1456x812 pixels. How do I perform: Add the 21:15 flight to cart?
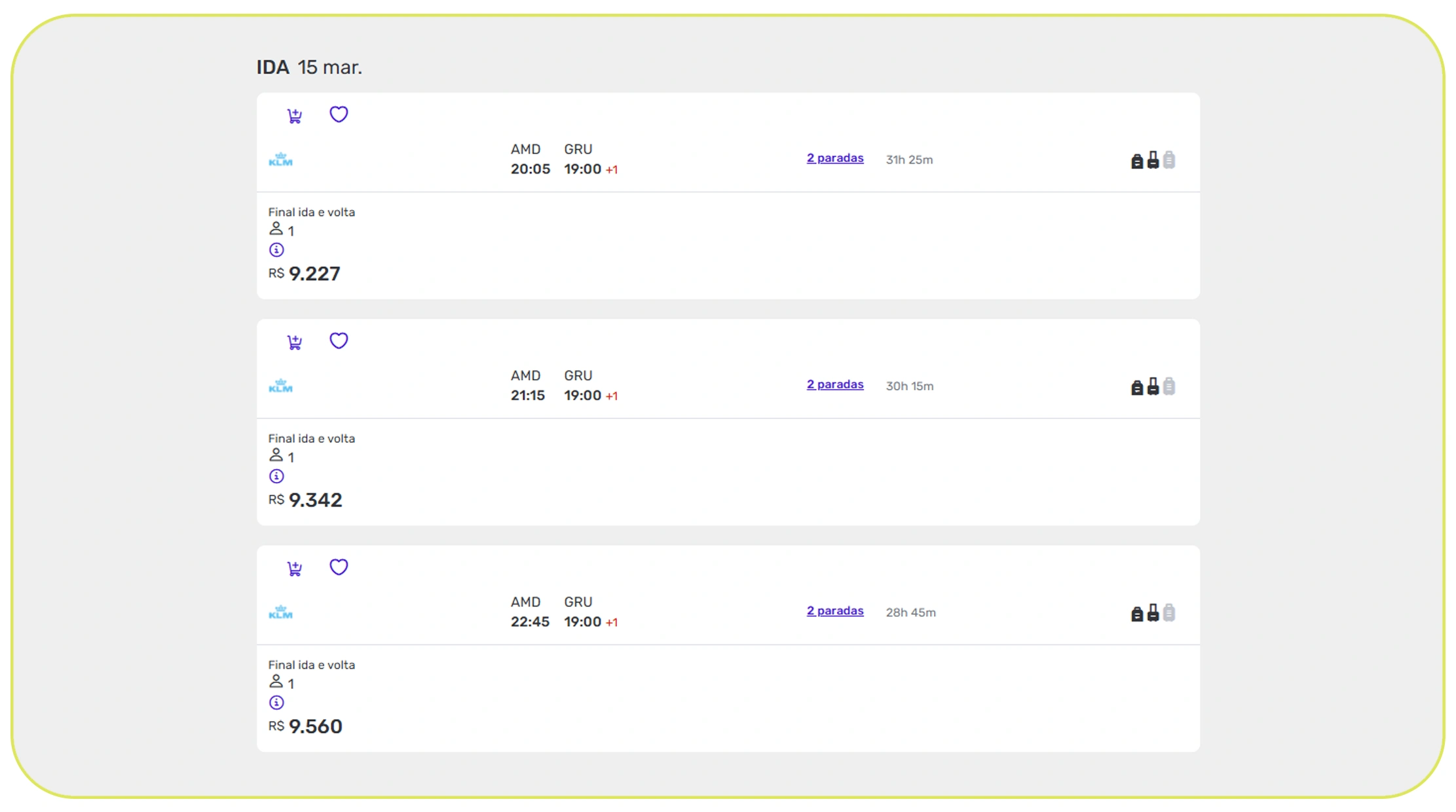(294, 342)
